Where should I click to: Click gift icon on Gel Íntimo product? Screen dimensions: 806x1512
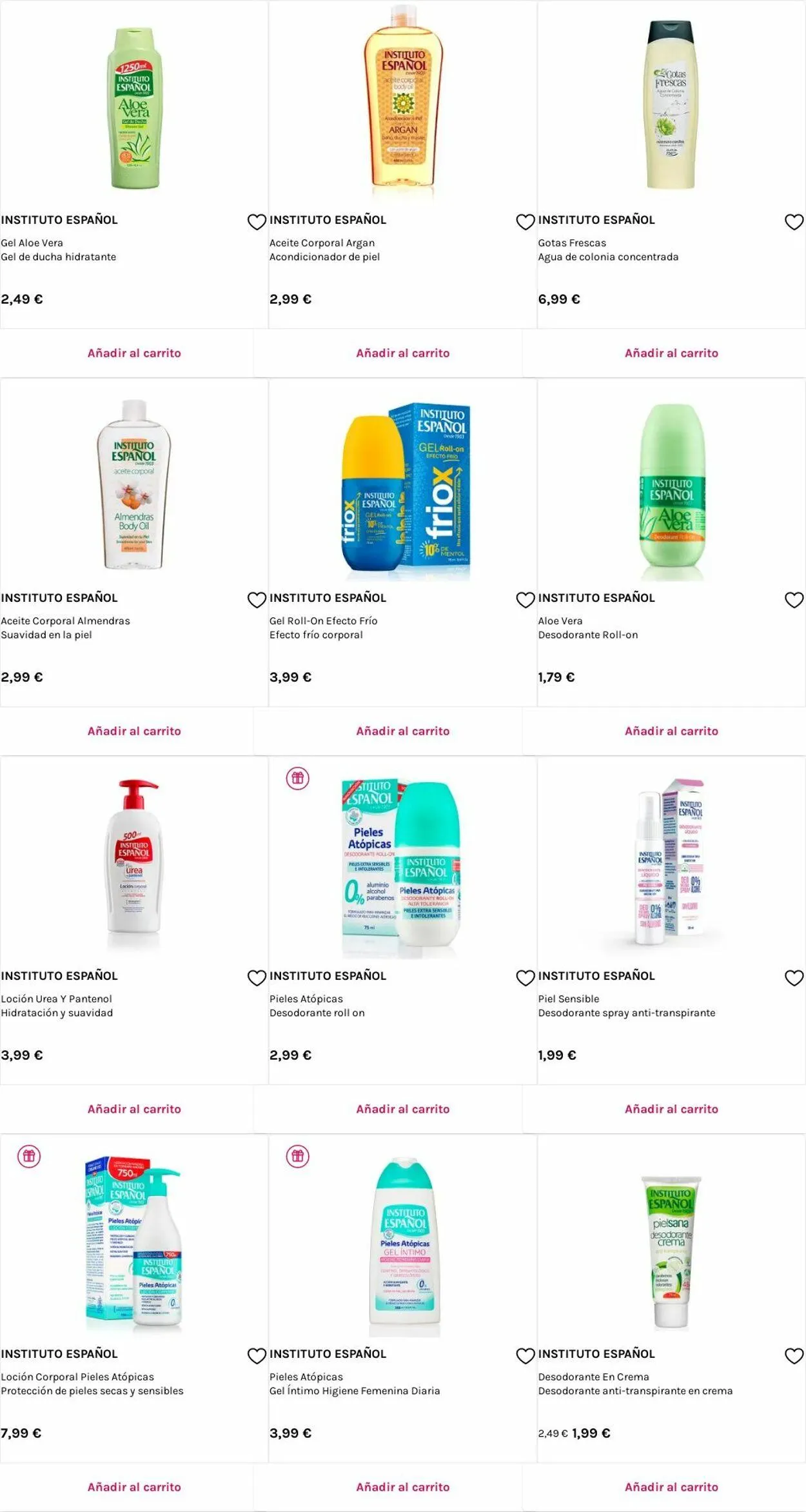(x=297, y=1156)
